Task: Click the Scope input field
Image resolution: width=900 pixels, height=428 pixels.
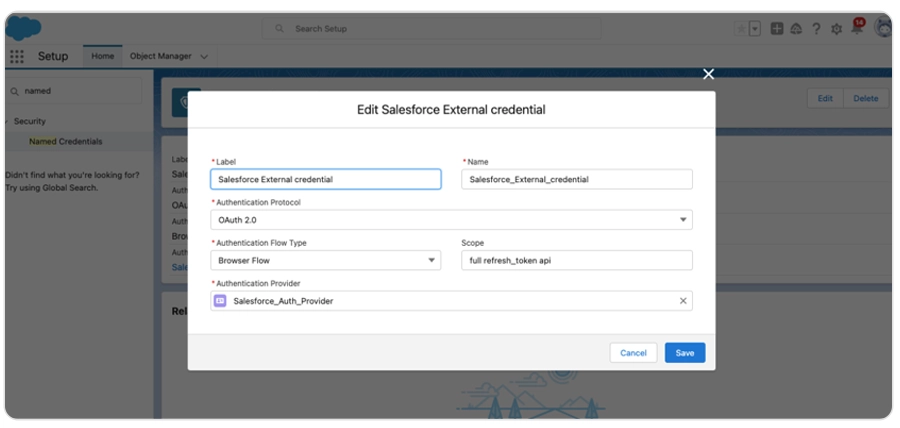Action: click(577, 261)
